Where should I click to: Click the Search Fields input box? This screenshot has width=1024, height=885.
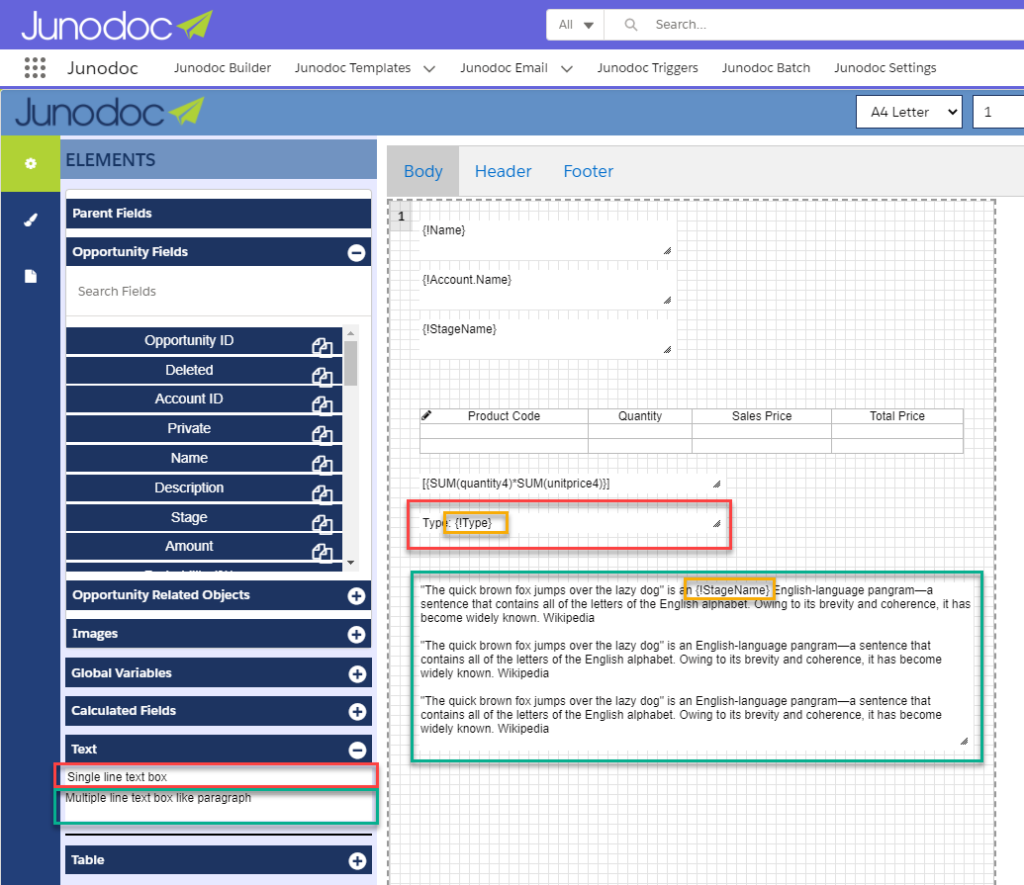(218, 291)
